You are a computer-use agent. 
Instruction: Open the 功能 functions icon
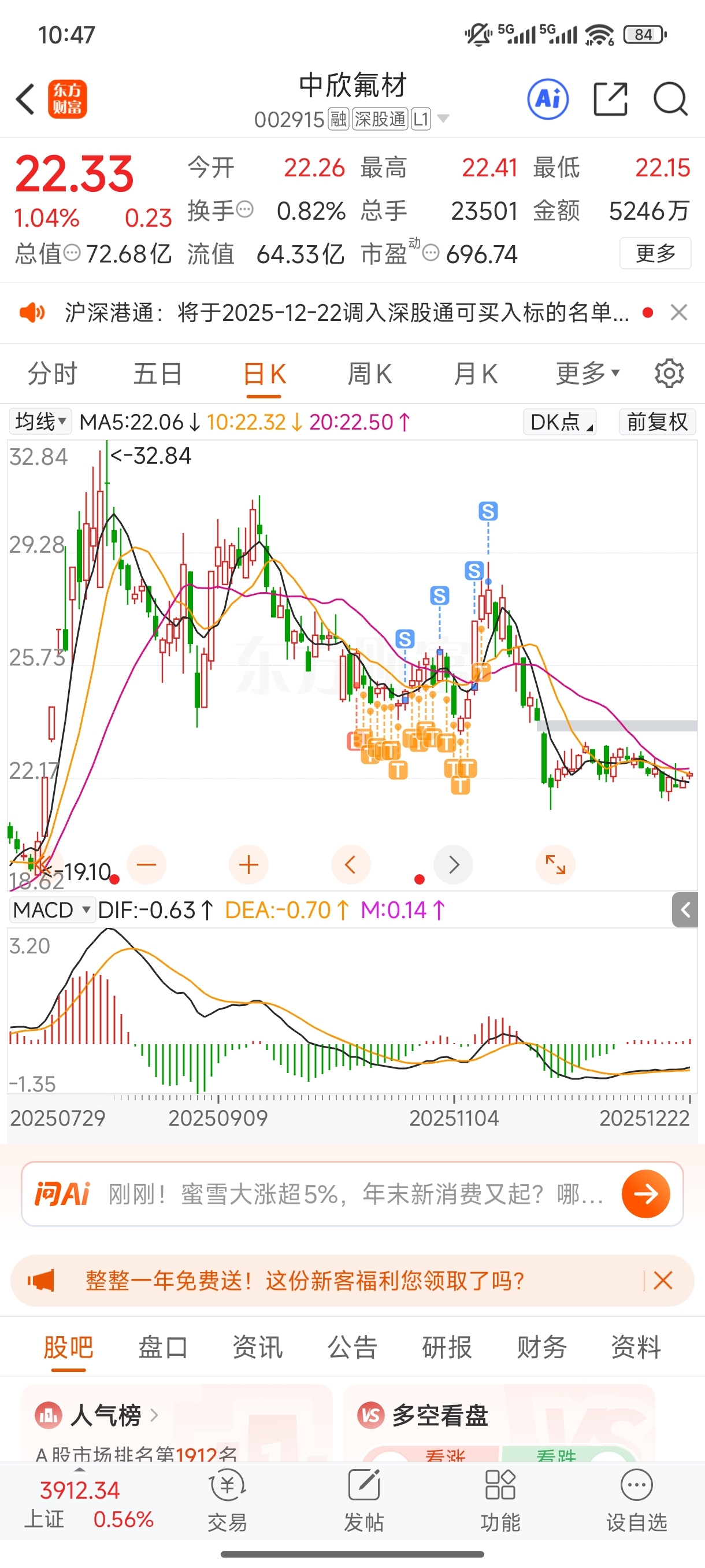pyautogui.click(x=500, y=1500)
